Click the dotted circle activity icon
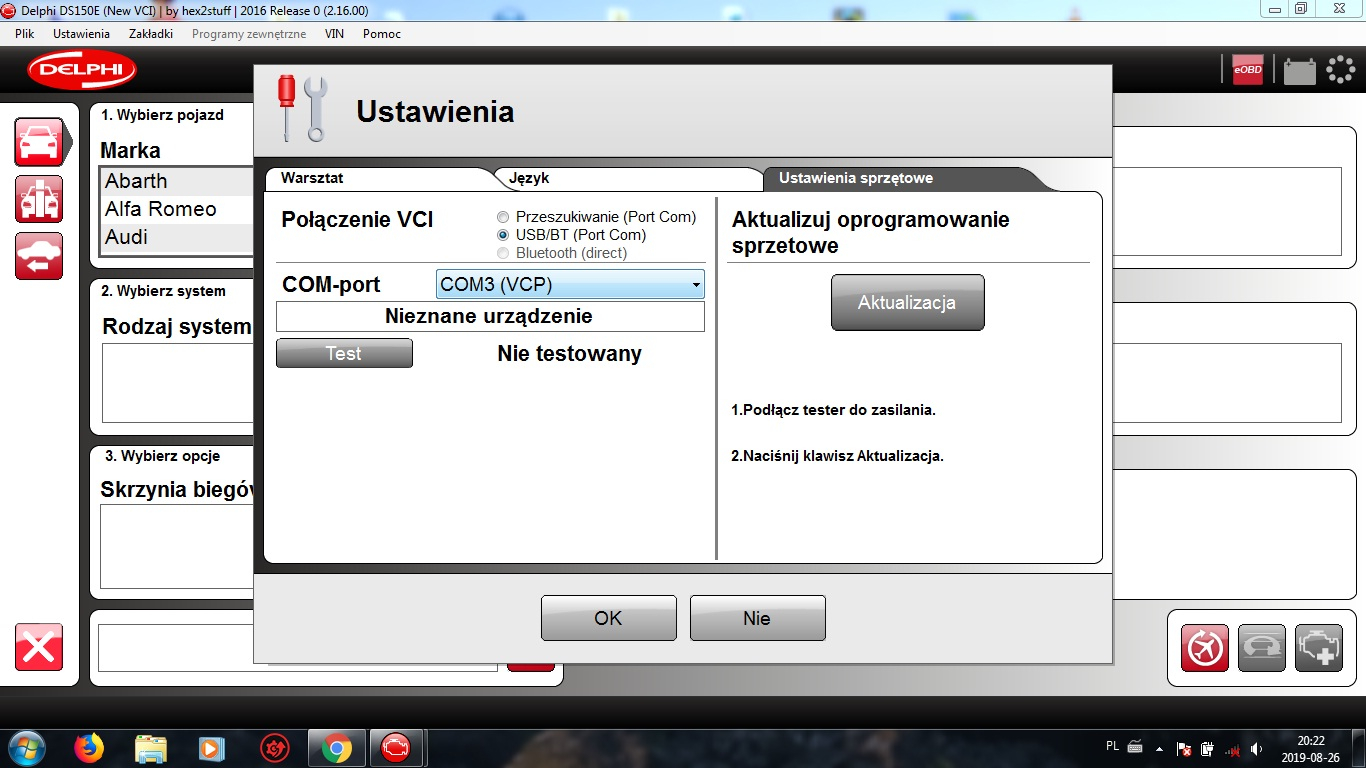Image resolution: width=1366 pixels, height=768 pixels. click(x=1340, y=69)
